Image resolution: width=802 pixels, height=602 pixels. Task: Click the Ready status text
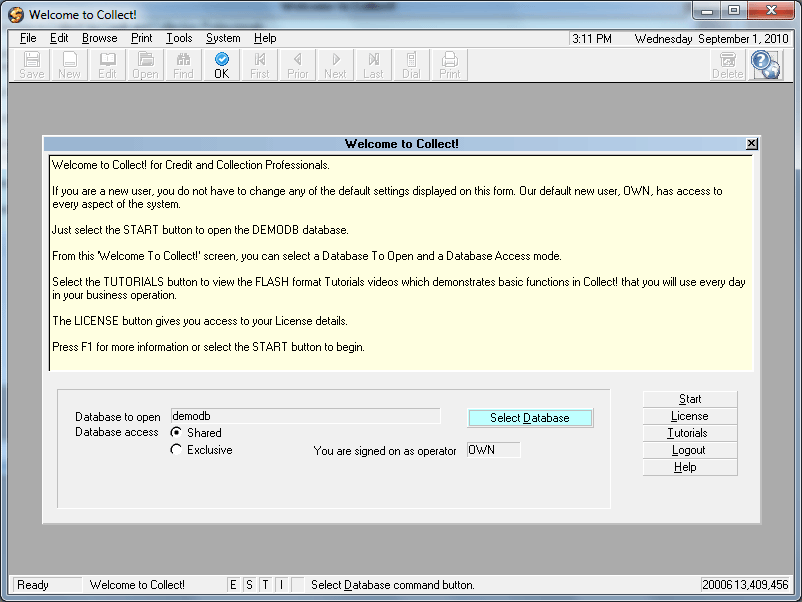(33, 585)
